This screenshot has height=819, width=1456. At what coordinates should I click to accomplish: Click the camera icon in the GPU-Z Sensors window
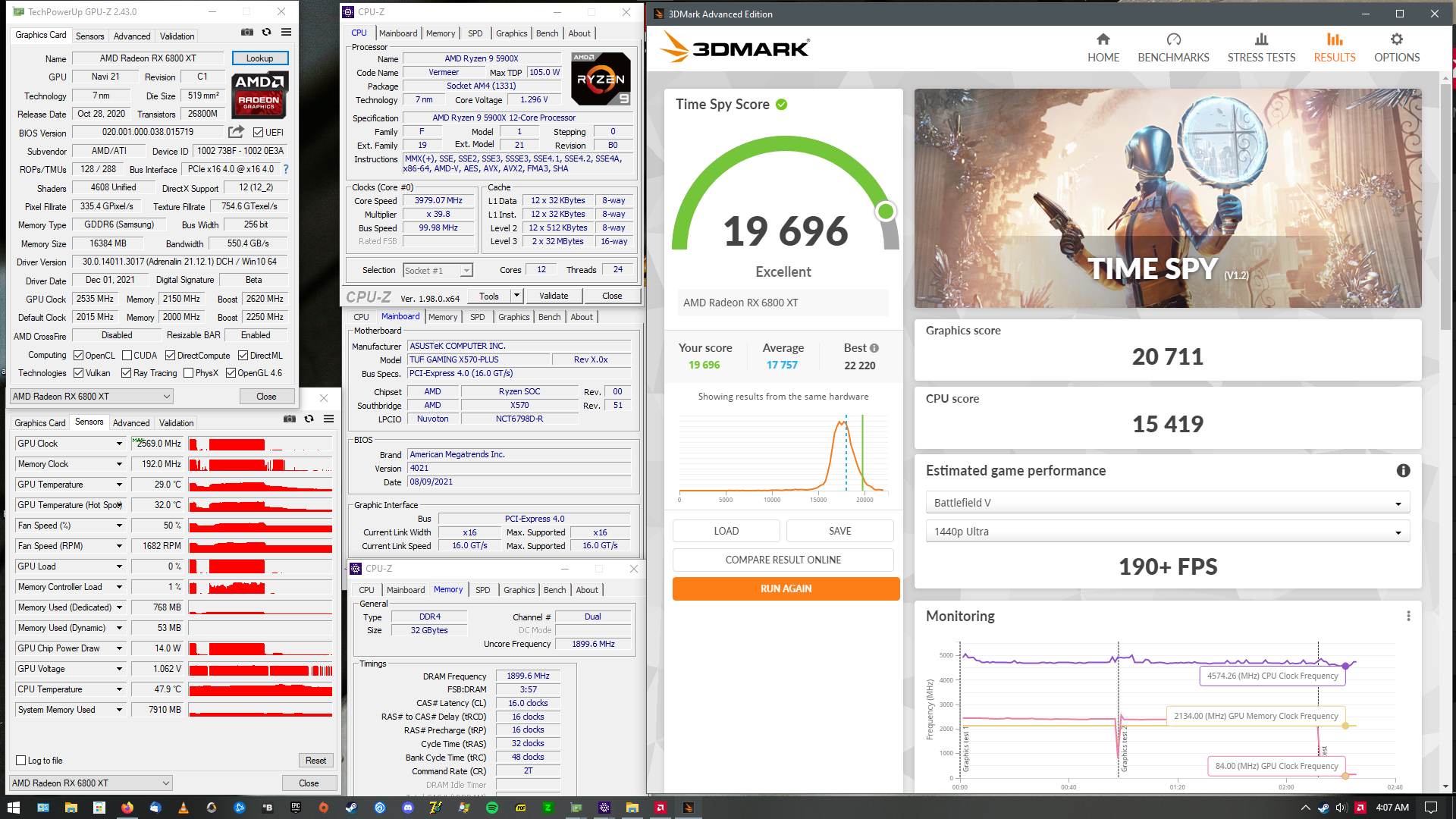coord(290,419)
